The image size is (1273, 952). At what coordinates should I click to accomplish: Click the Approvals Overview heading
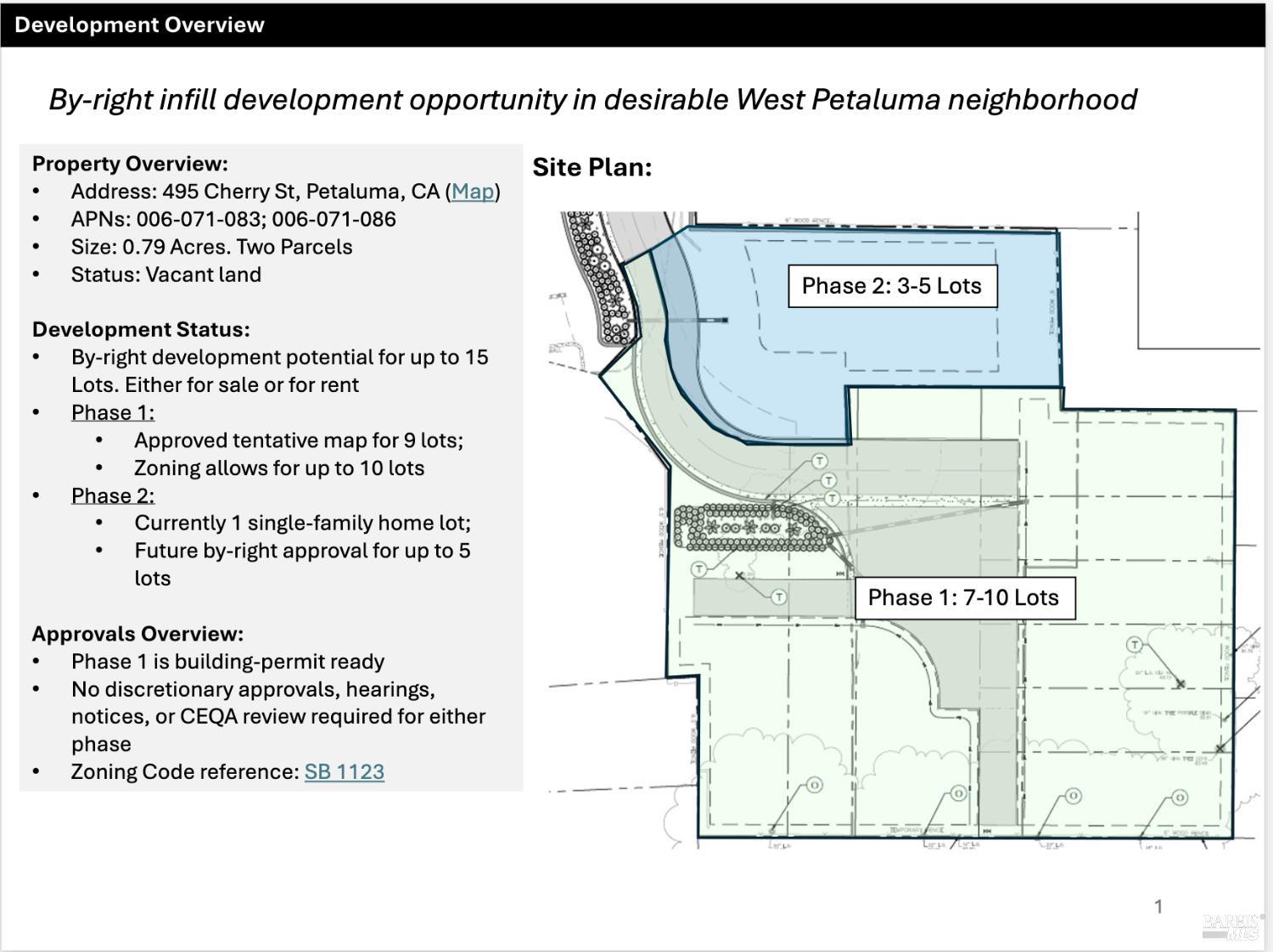click(x=137, y=635)
